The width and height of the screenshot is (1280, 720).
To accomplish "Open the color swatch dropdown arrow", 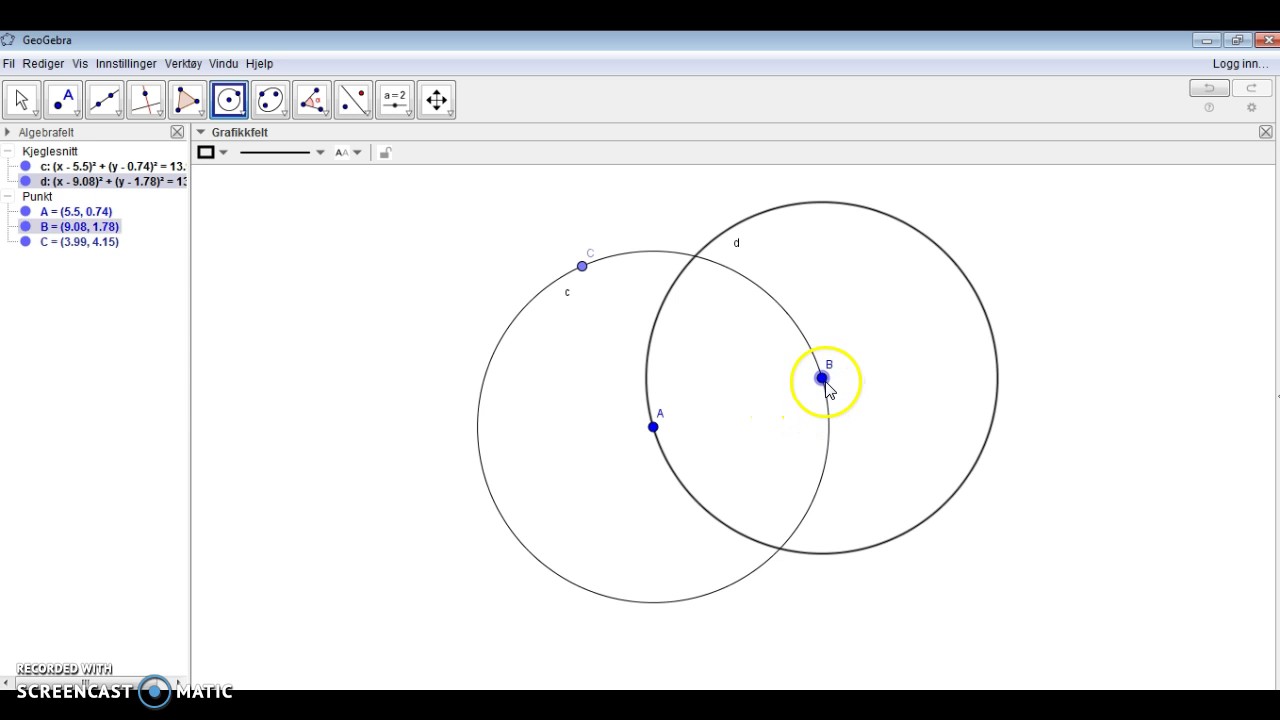I will [x=223, y=152].
